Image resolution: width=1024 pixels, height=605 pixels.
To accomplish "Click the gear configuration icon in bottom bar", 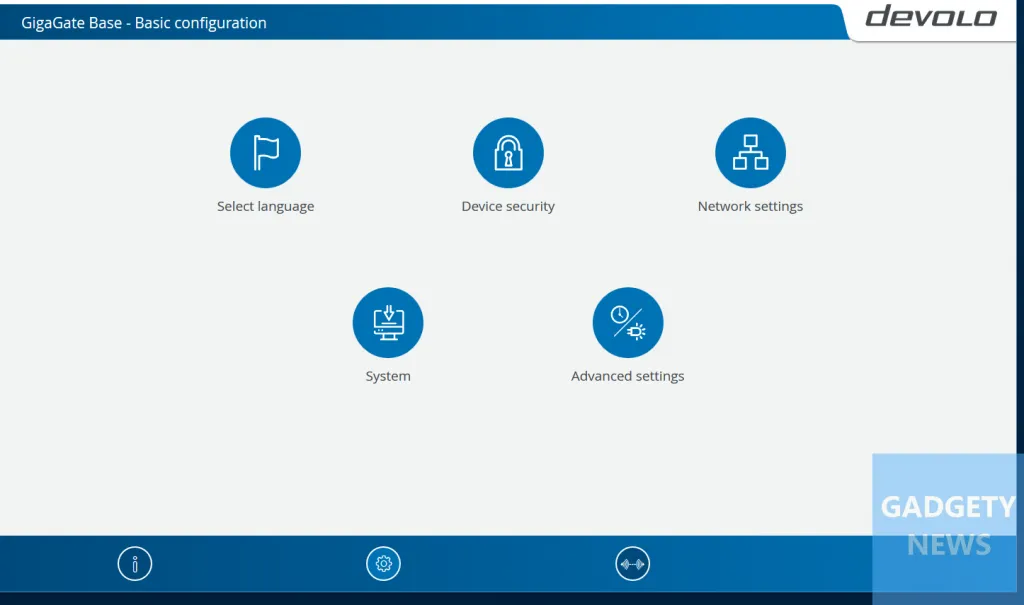I will pos(383,564).
